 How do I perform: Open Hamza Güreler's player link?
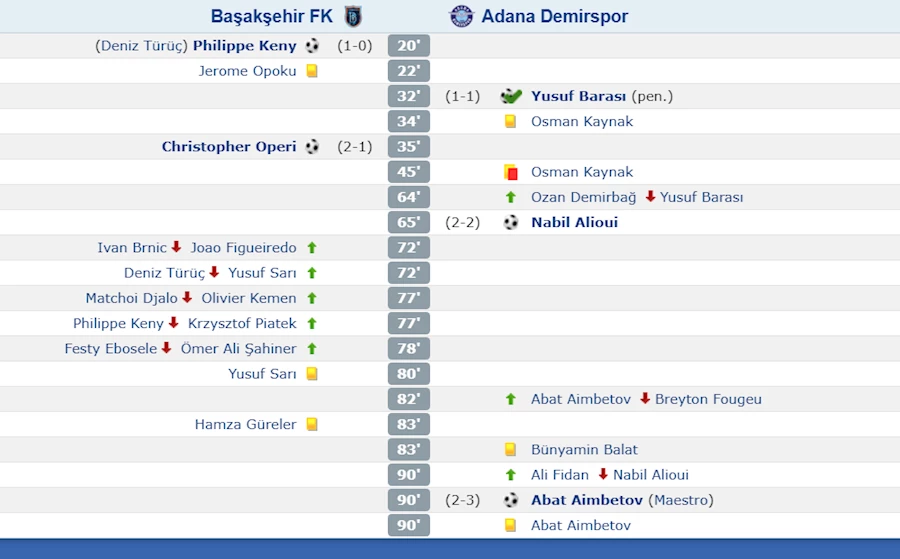[246, 424]
